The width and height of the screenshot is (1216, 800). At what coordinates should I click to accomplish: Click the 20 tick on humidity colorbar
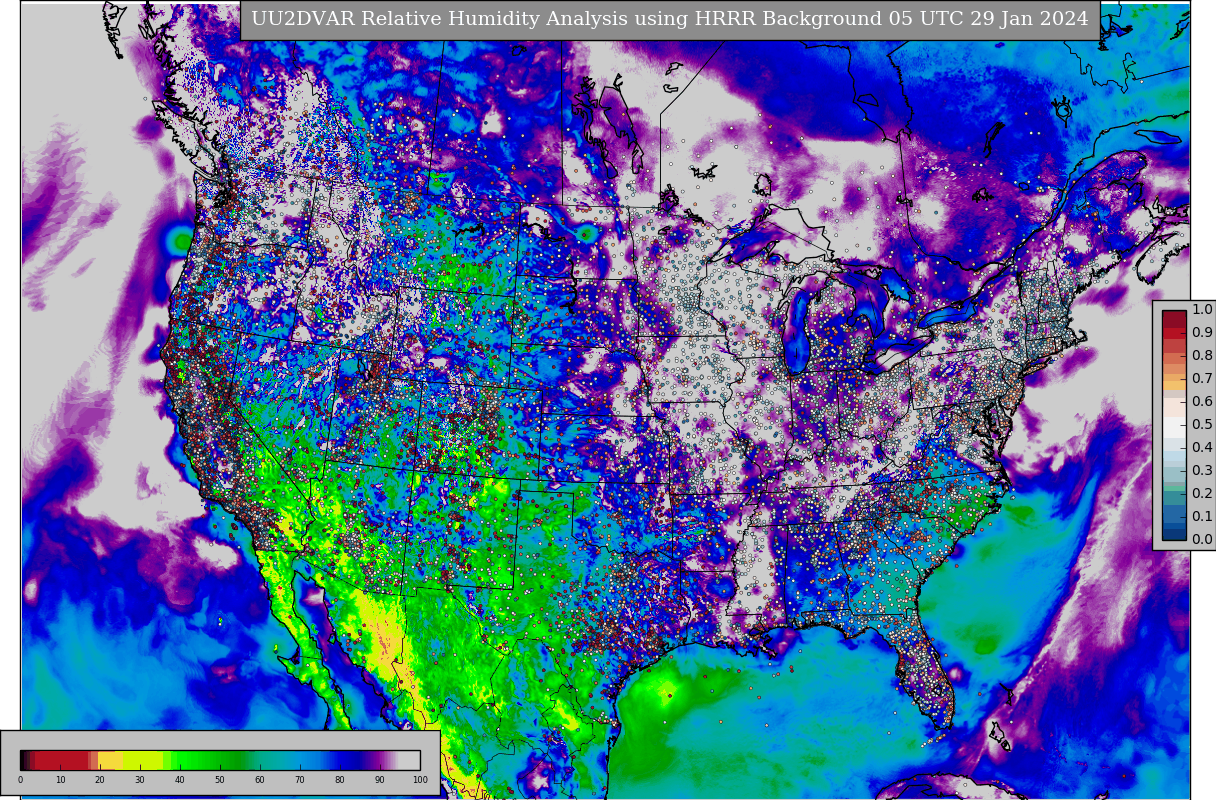[100, 780]
